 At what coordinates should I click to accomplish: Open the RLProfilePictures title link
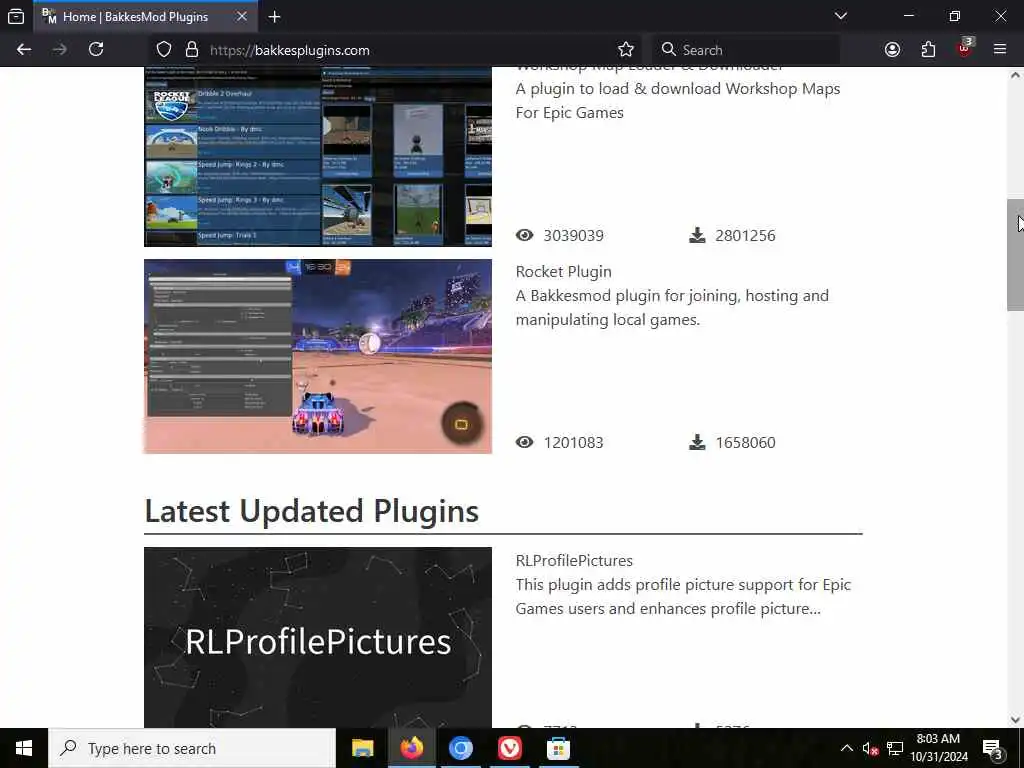(574, 561)
